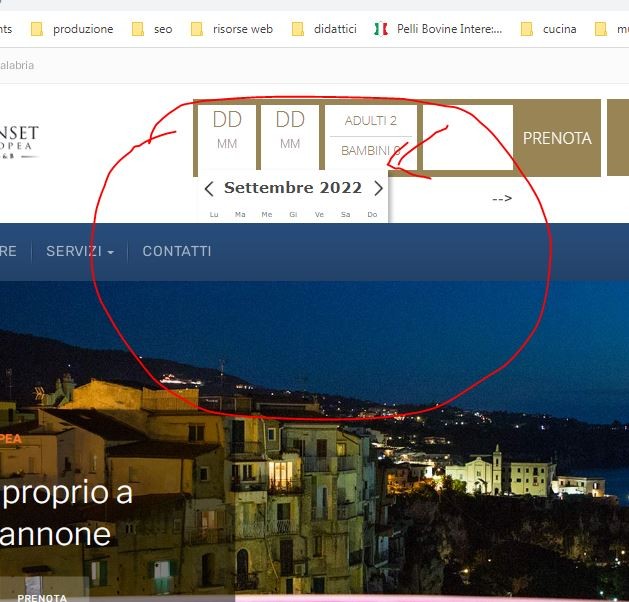Expand the SERVIZI menu
This screenshot has width=629, height=602.
coord(80,251)
